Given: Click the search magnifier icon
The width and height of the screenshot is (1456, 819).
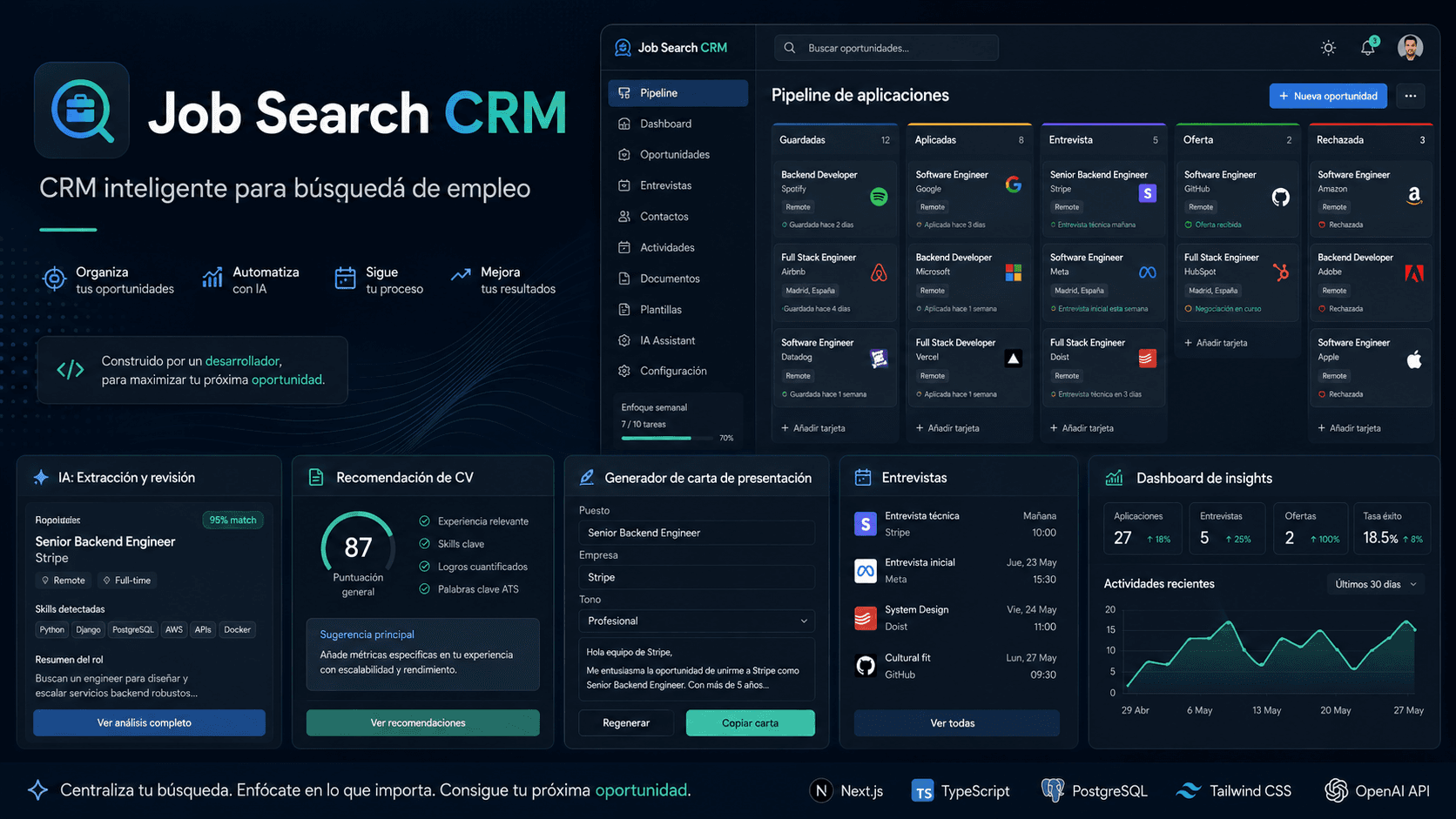Looking at the screenshot, I should coord(789,48).
